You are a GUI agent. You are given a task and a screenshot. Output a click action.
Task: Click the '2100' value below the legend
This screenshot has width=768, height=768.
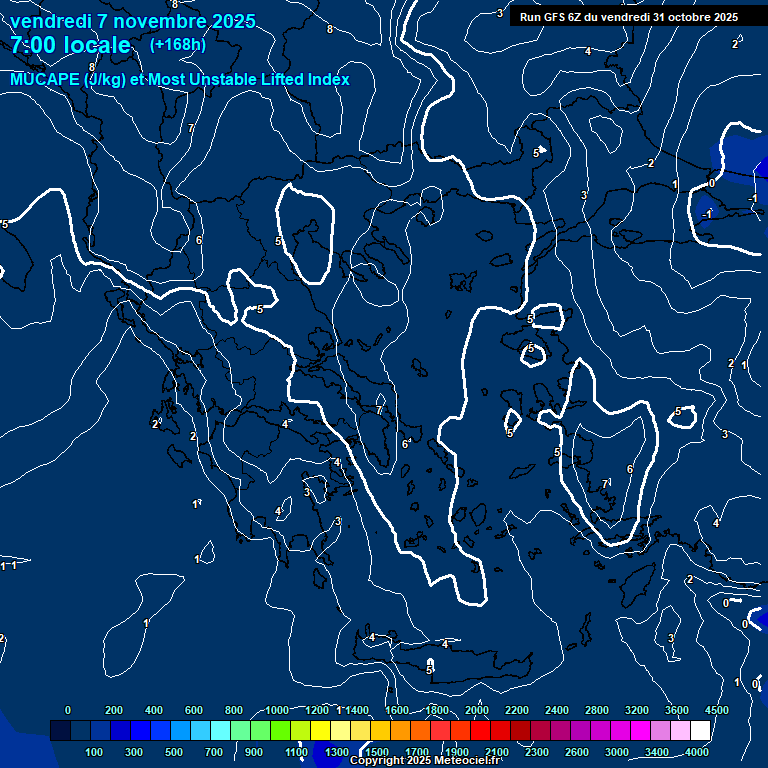pos(497,752)
